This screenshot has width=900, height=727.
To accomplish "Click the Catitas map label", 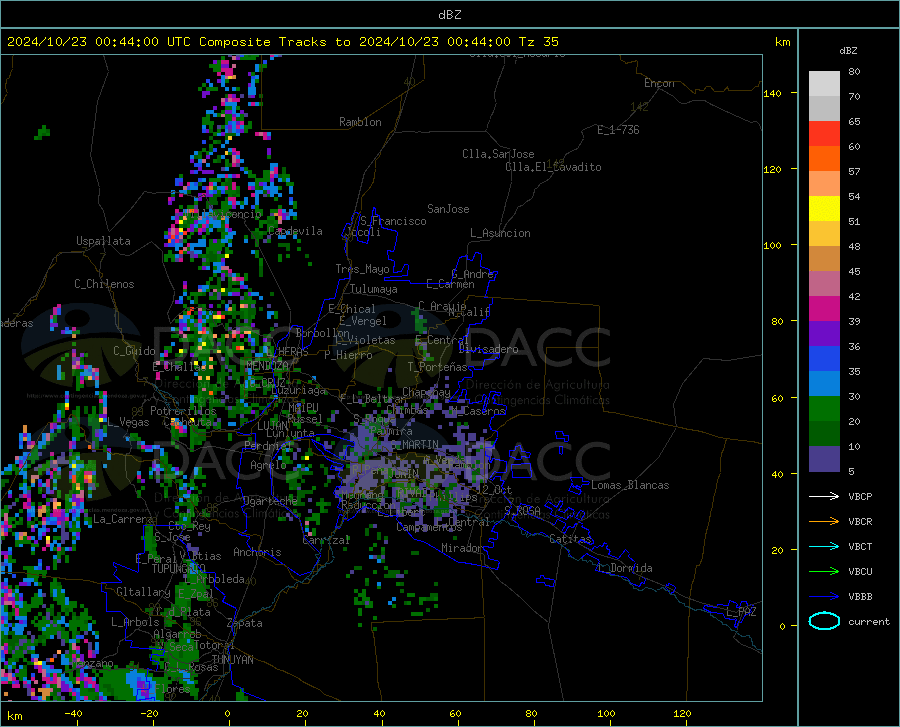I will [570, 539].
